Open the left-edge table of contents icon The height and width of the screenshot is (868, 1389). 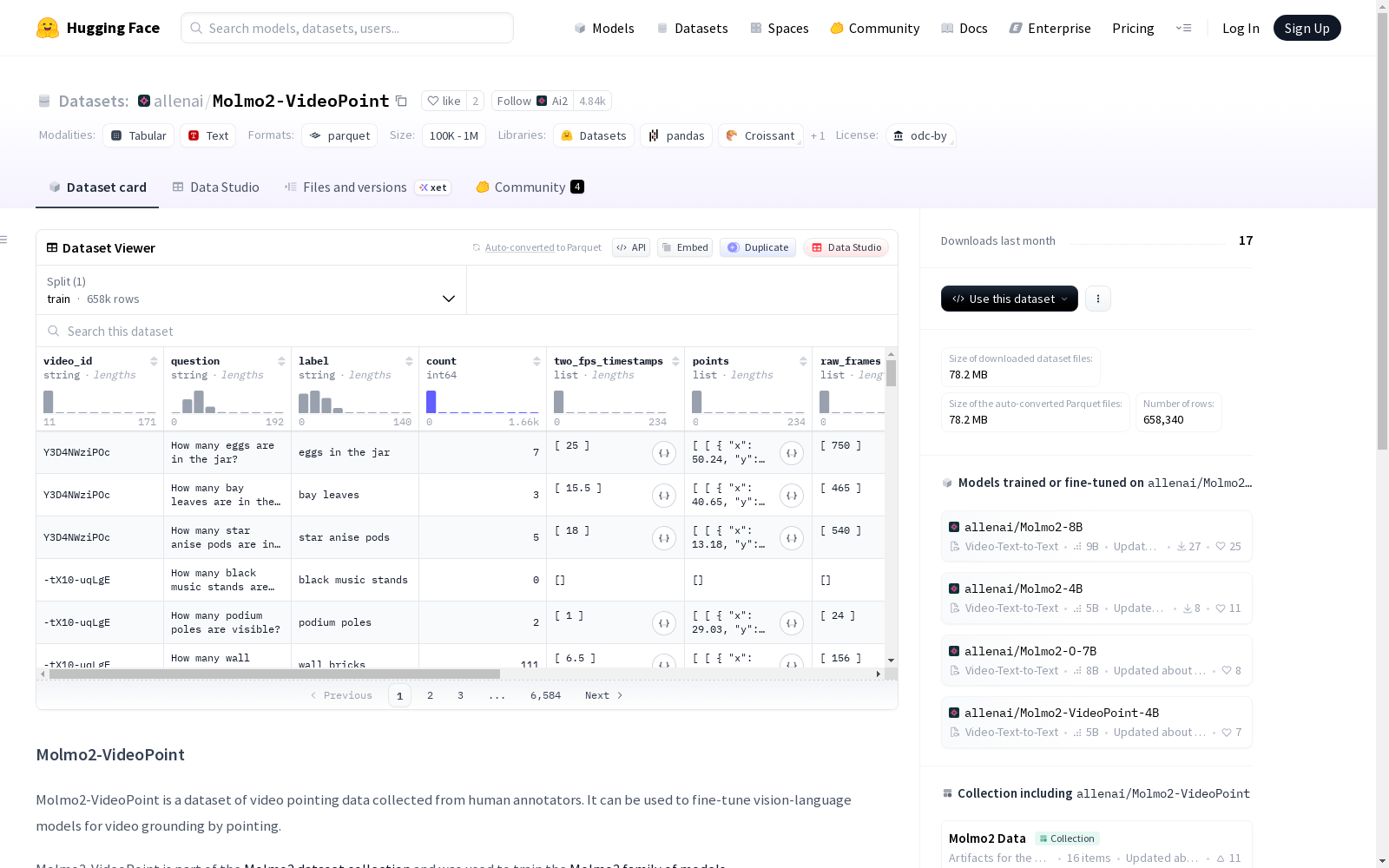[x=4, y=240]
